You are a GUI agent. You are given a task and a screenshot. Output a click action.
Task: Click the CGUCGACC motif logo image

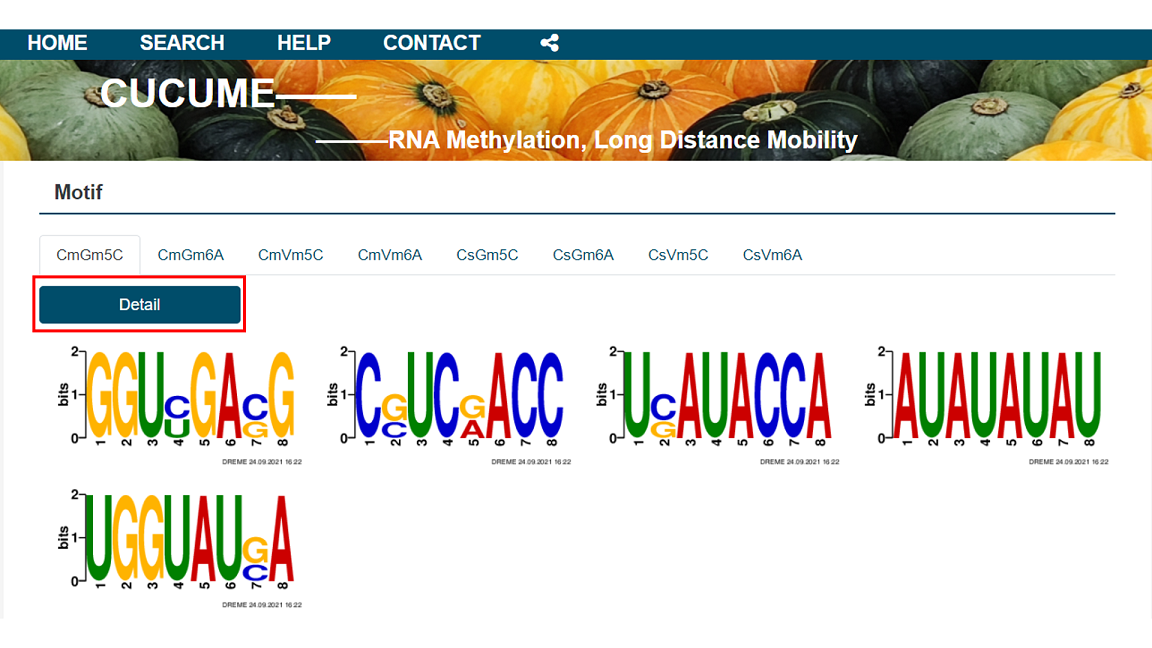point(448,405)
